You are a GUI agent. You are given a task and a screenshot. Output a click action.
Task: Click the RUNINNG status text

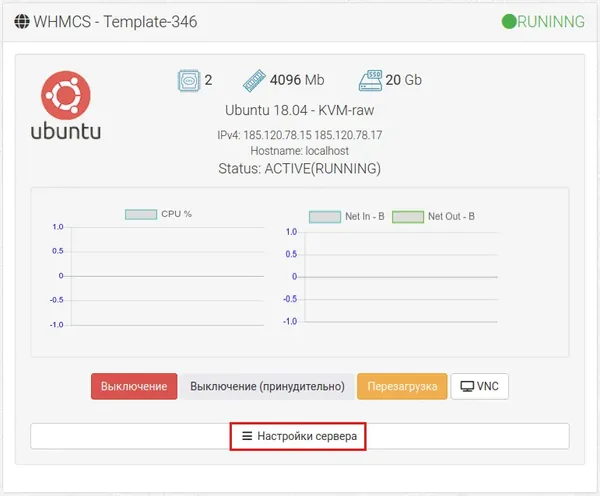click(551, 22)
